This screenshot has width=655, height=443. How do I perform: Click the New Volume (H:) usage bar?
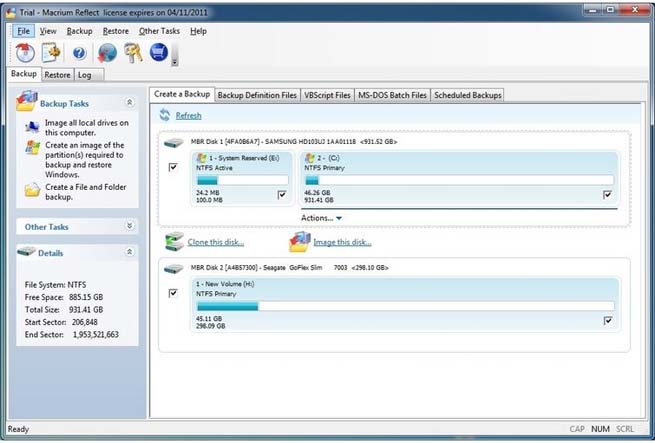[x=405, y=306]
